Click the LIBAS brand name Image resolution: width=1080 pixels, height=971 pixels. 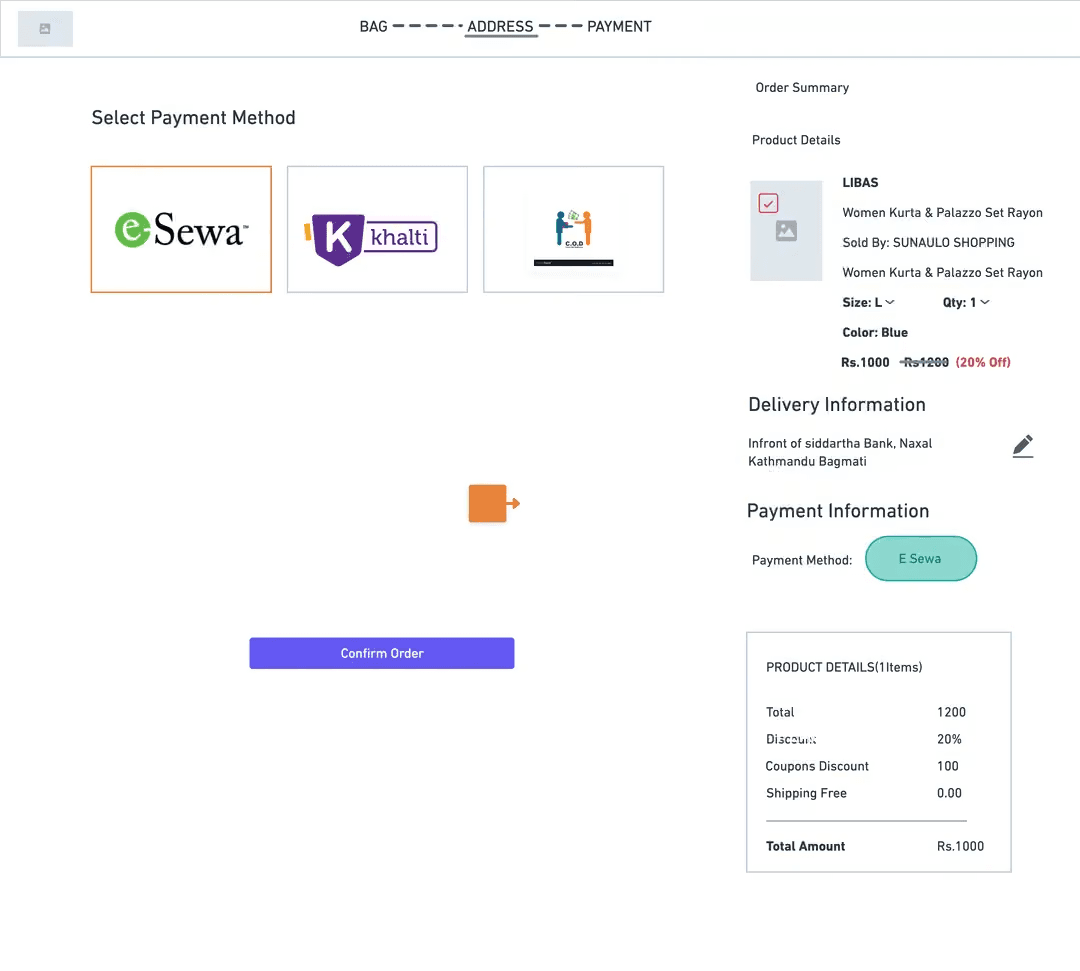(x=860, y=182)
